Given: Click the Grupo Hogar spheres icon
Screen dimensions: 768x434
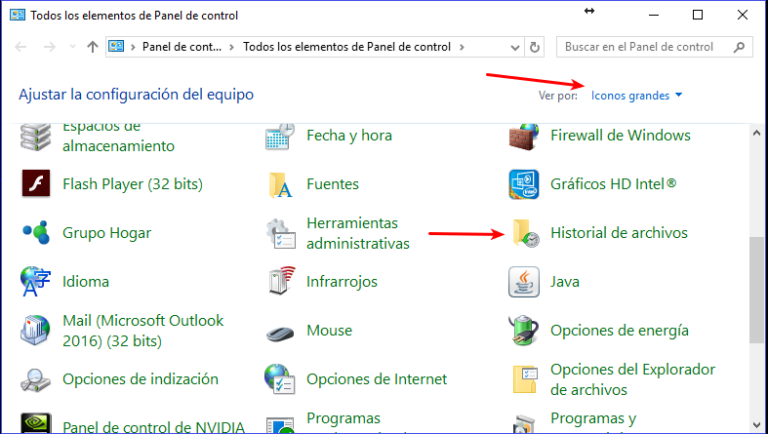Looking at the screenshot, I should click(x=36, y=232).
